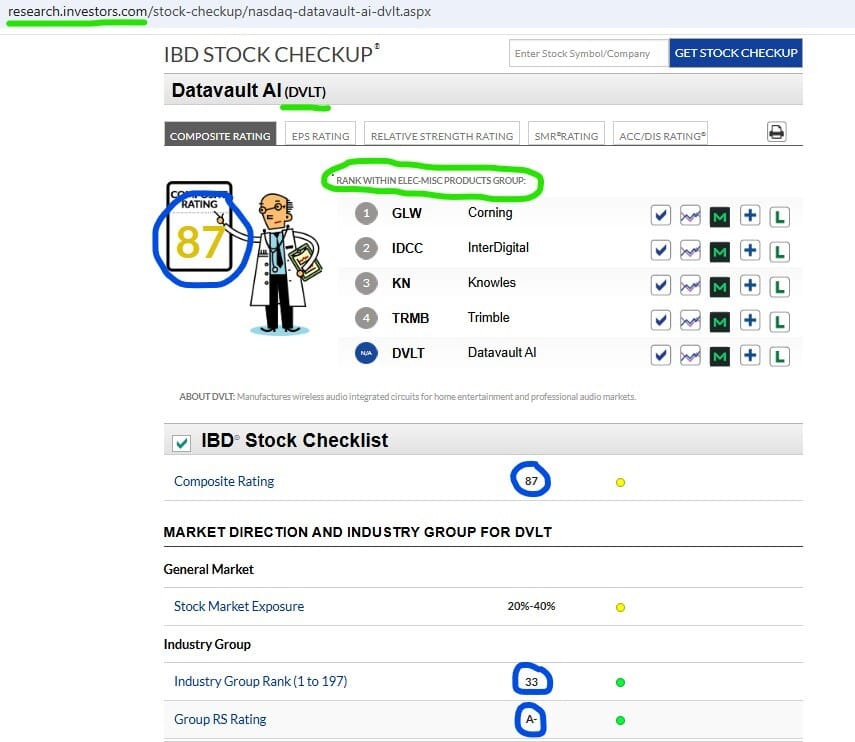
Task: Open chart icon for InterDigital row
Action: click(690, 251)
